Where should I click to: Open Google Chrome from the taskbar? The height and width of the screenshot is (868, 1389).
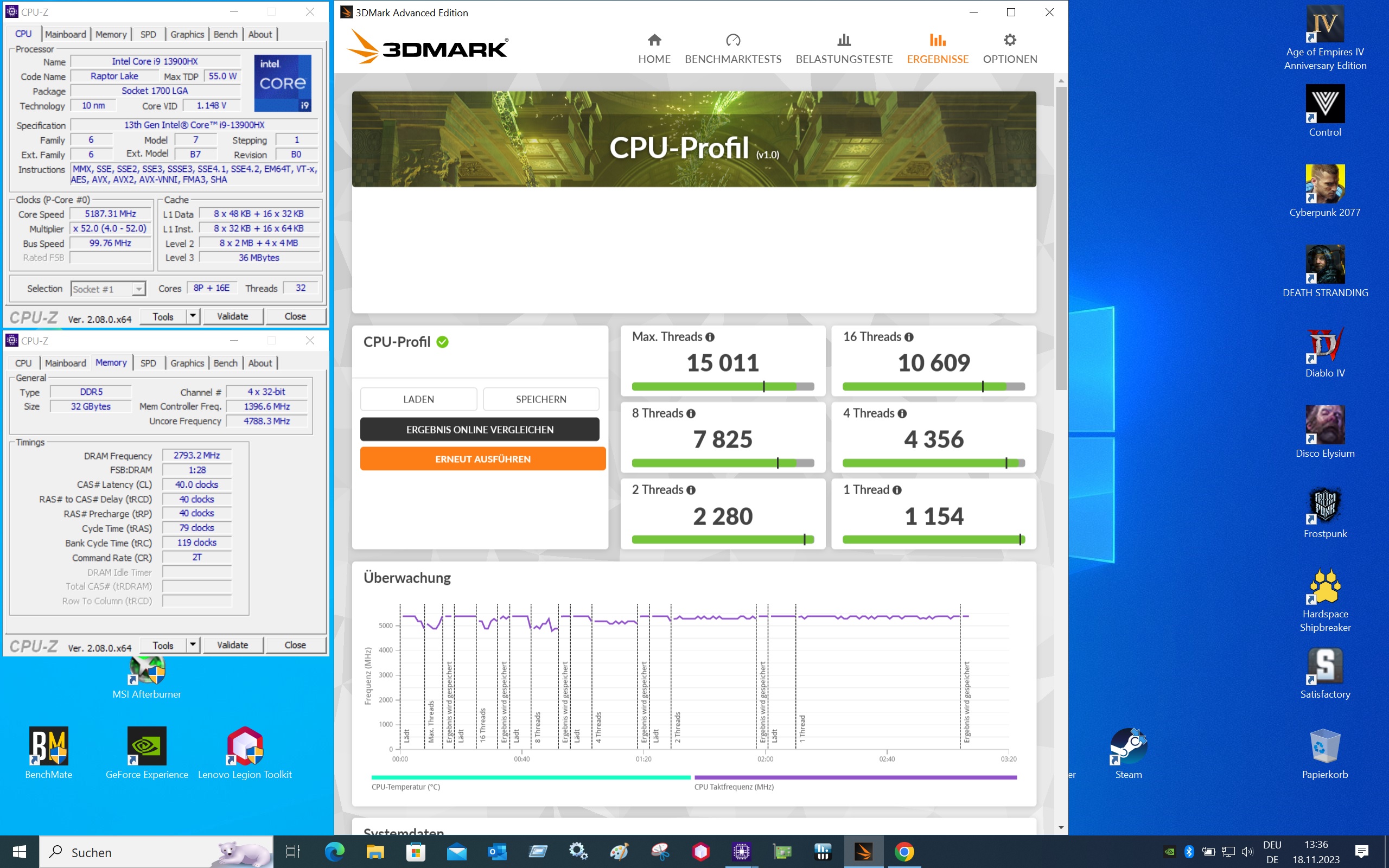pos(904,852)
